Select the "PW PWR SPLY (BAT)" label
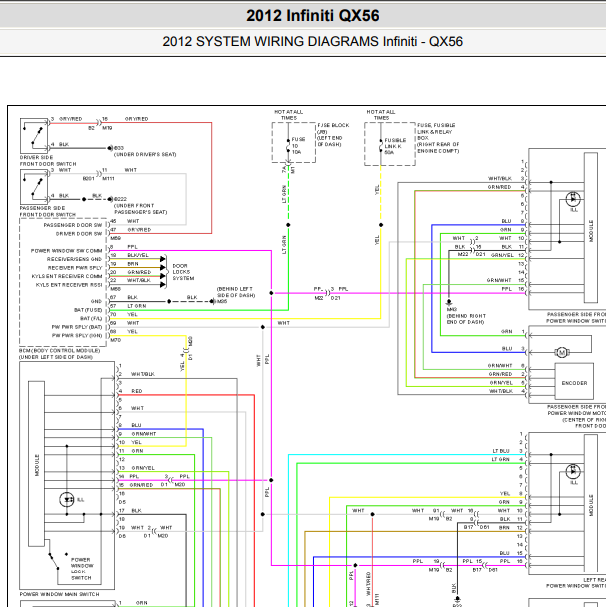 pyautogui.click(x=77, y=327)
